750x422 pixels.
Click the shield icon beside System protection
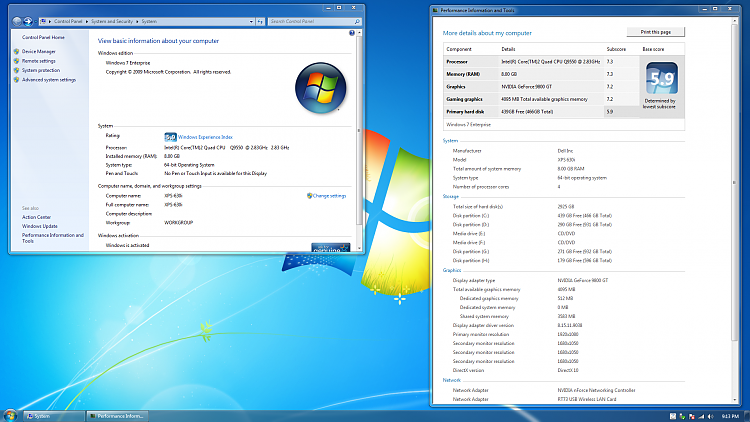point(16,70)
